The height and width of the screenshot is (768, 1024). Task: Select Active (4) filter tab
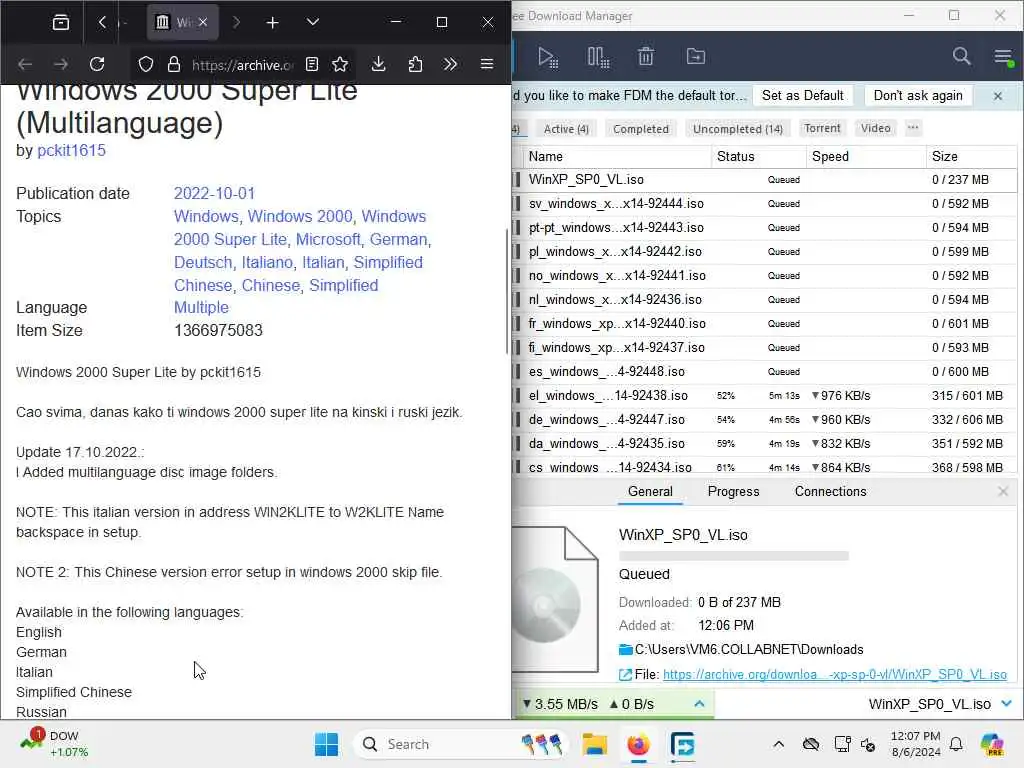(x=566, y=129)
